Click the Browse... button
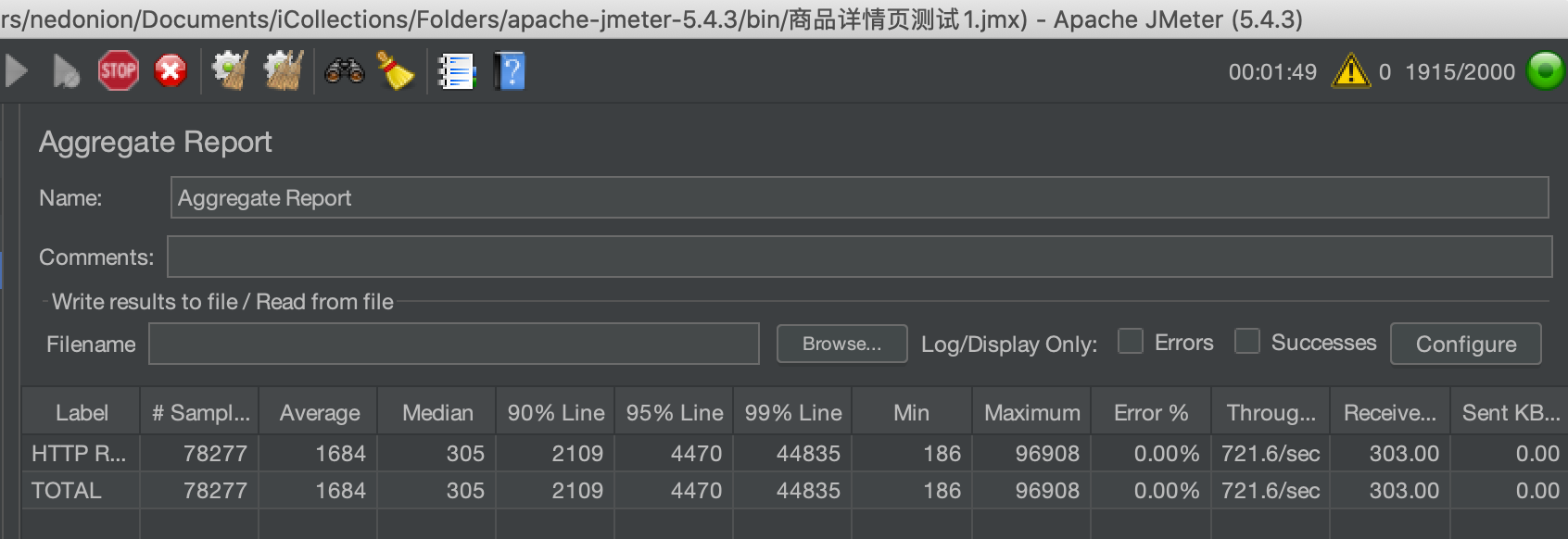Viewport: 1568px width, 539px height. [x=841, y=344]
